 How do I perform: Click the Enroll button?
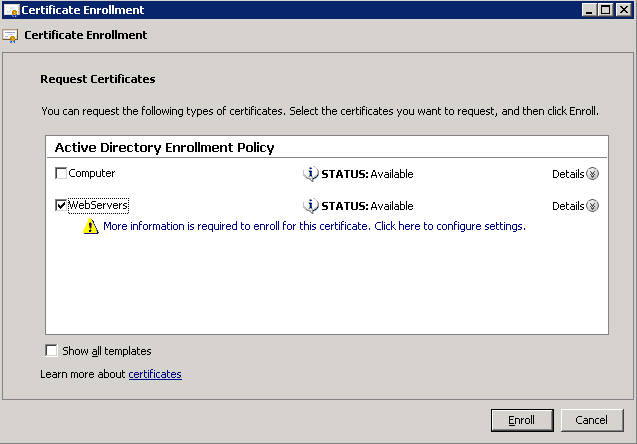click(x=522, y=420)
